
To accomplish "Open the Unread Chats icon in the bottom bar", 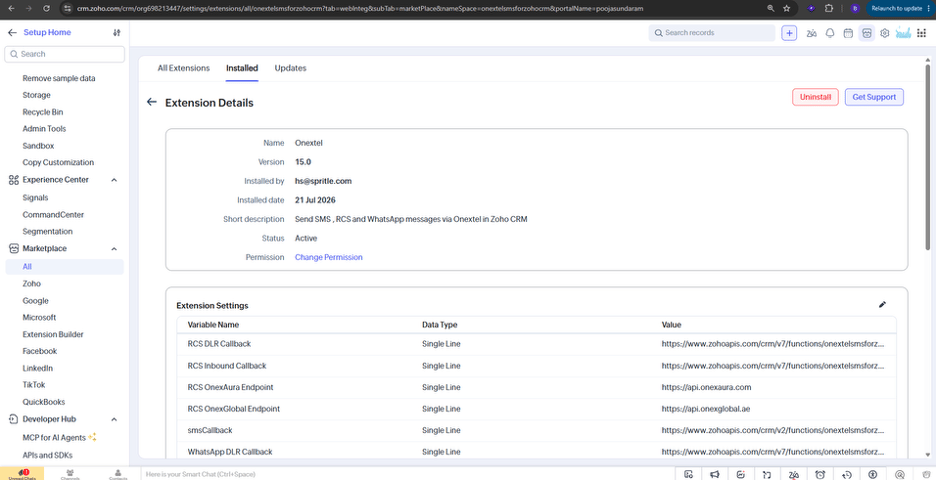I will [21, 474].
